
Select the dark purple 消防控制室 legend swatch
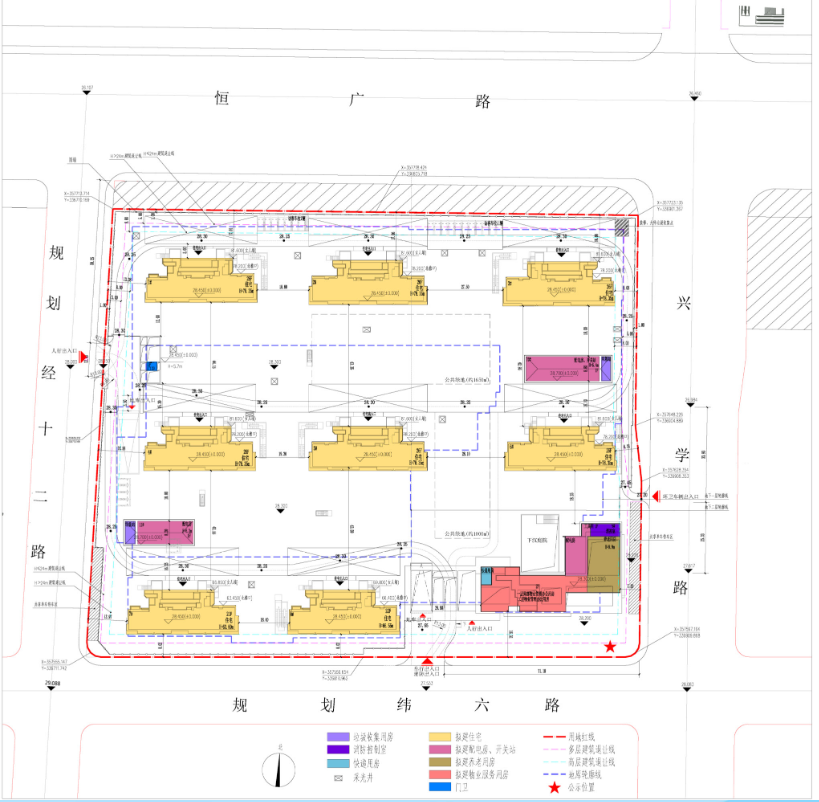pyautogui.click(x=337, y=751)
